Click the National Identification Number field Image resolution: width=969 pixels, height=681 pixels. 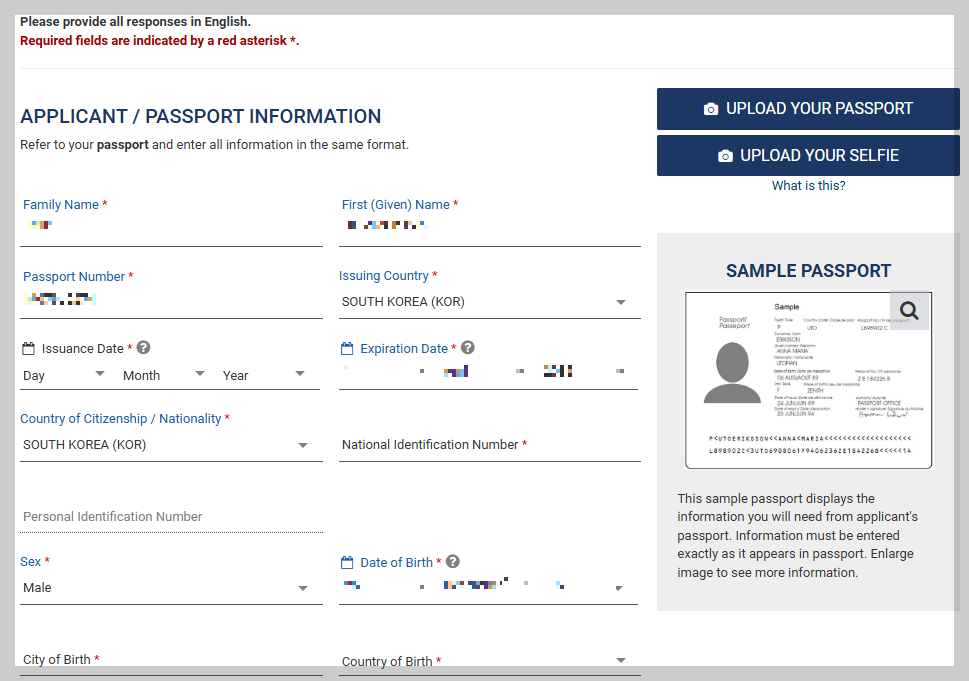pos(489,445)
